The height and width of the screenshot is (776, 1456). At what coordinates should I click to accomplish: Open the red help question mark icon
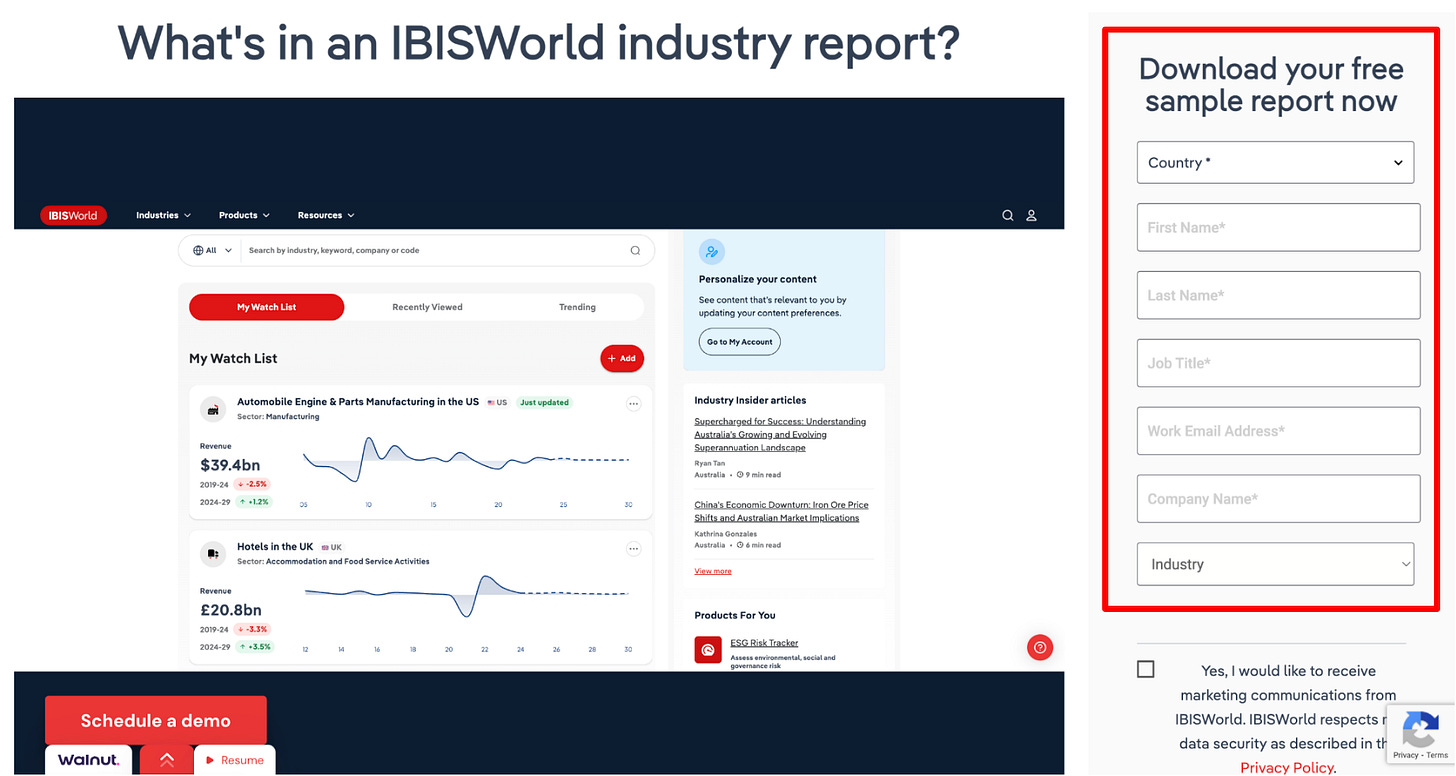[1040, 648]
